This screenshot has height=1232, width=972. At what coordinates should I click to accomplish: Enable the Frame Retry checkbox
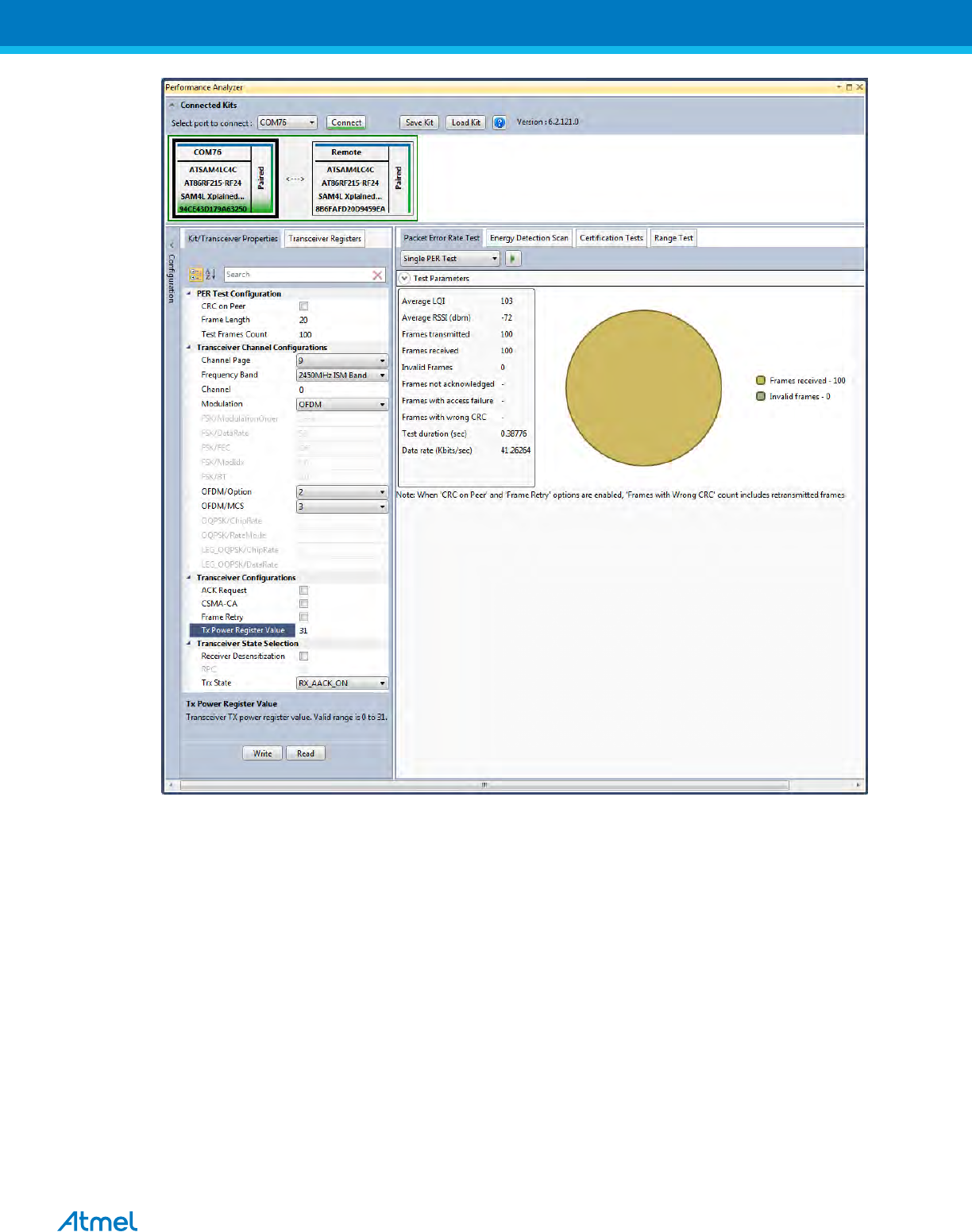(303, 618)
